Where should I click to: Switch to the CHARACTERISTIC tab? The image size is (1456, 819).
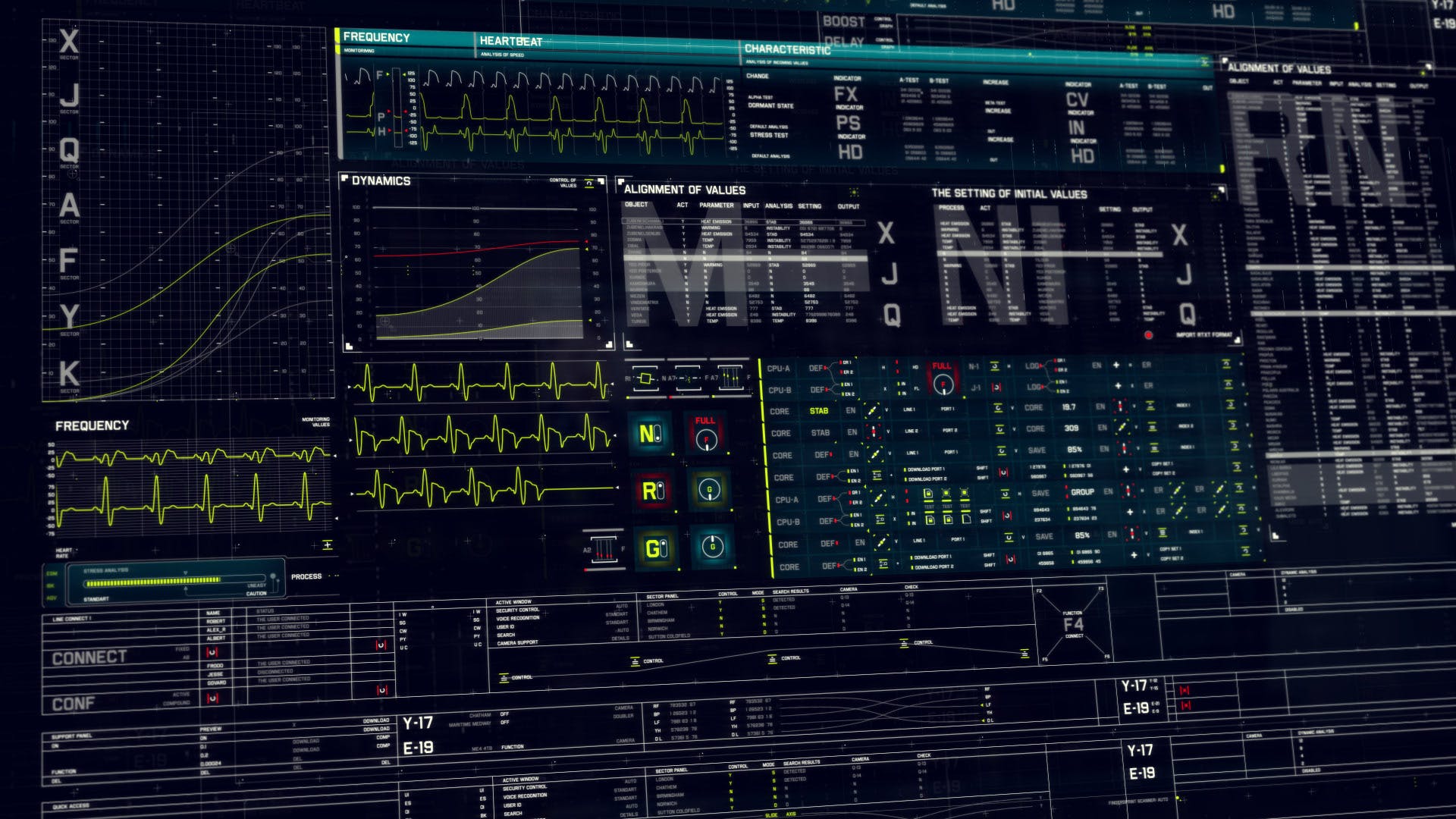coord(787,49)
